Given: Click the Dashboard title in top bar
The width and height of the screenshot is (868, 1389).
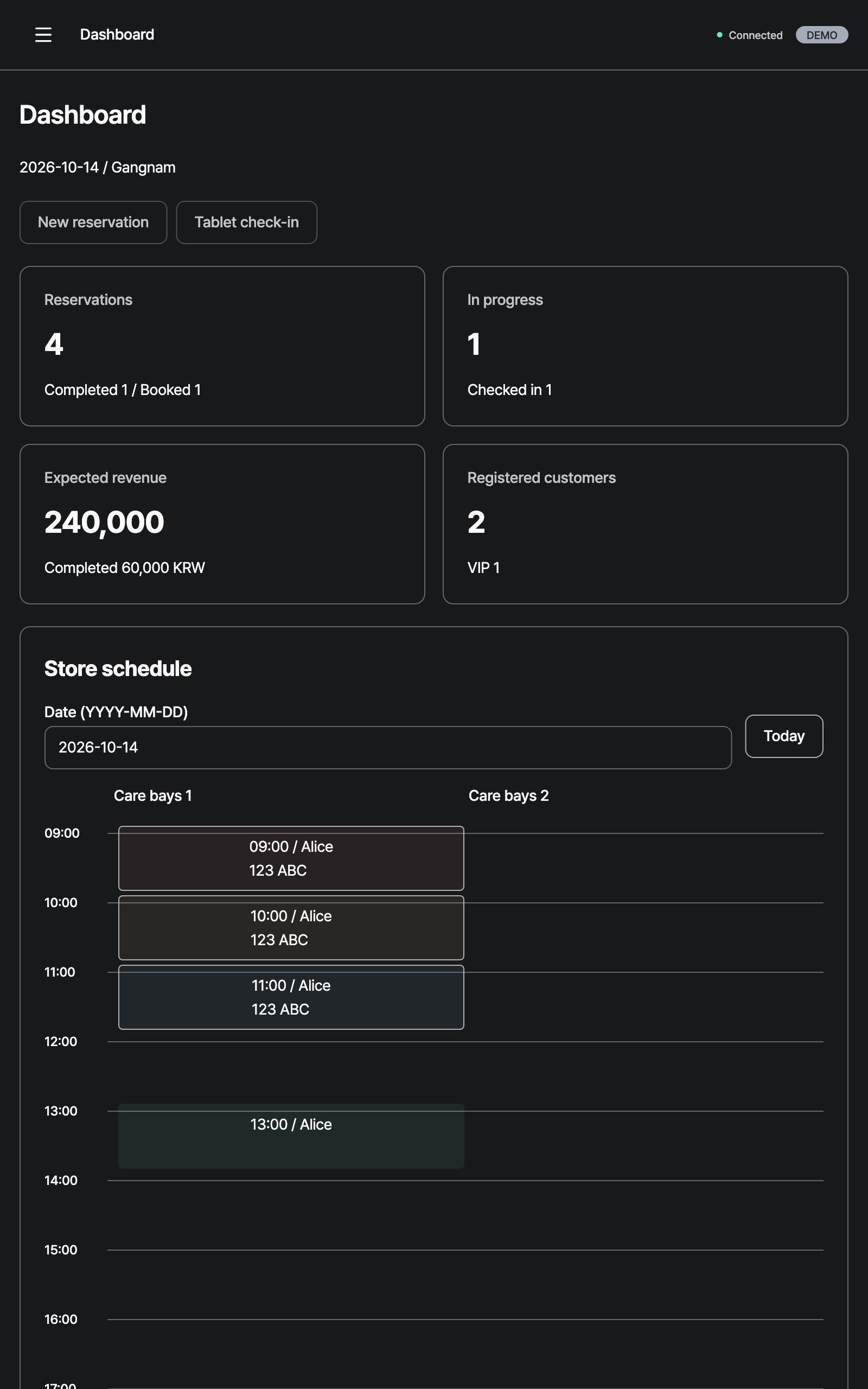Looking at the screenshot, I should 117,34.
